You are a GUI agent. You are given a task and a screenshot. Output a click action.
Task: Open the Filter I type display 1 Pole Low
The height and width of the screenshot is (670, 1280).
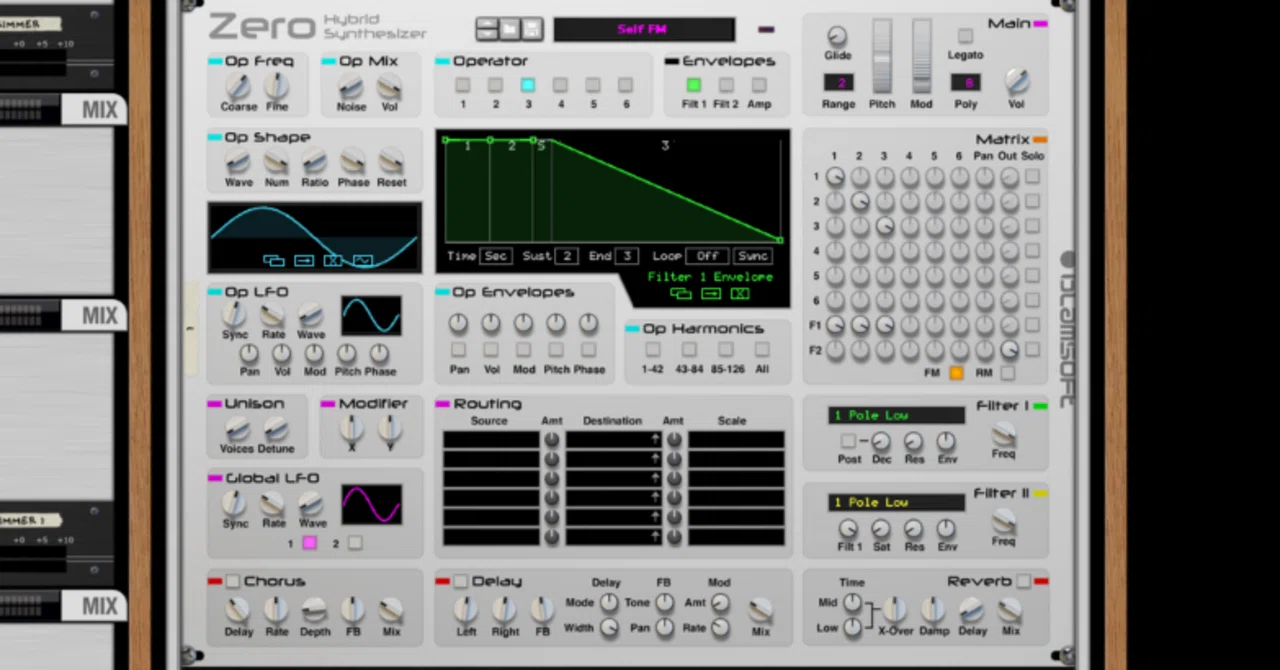point(897,415)
